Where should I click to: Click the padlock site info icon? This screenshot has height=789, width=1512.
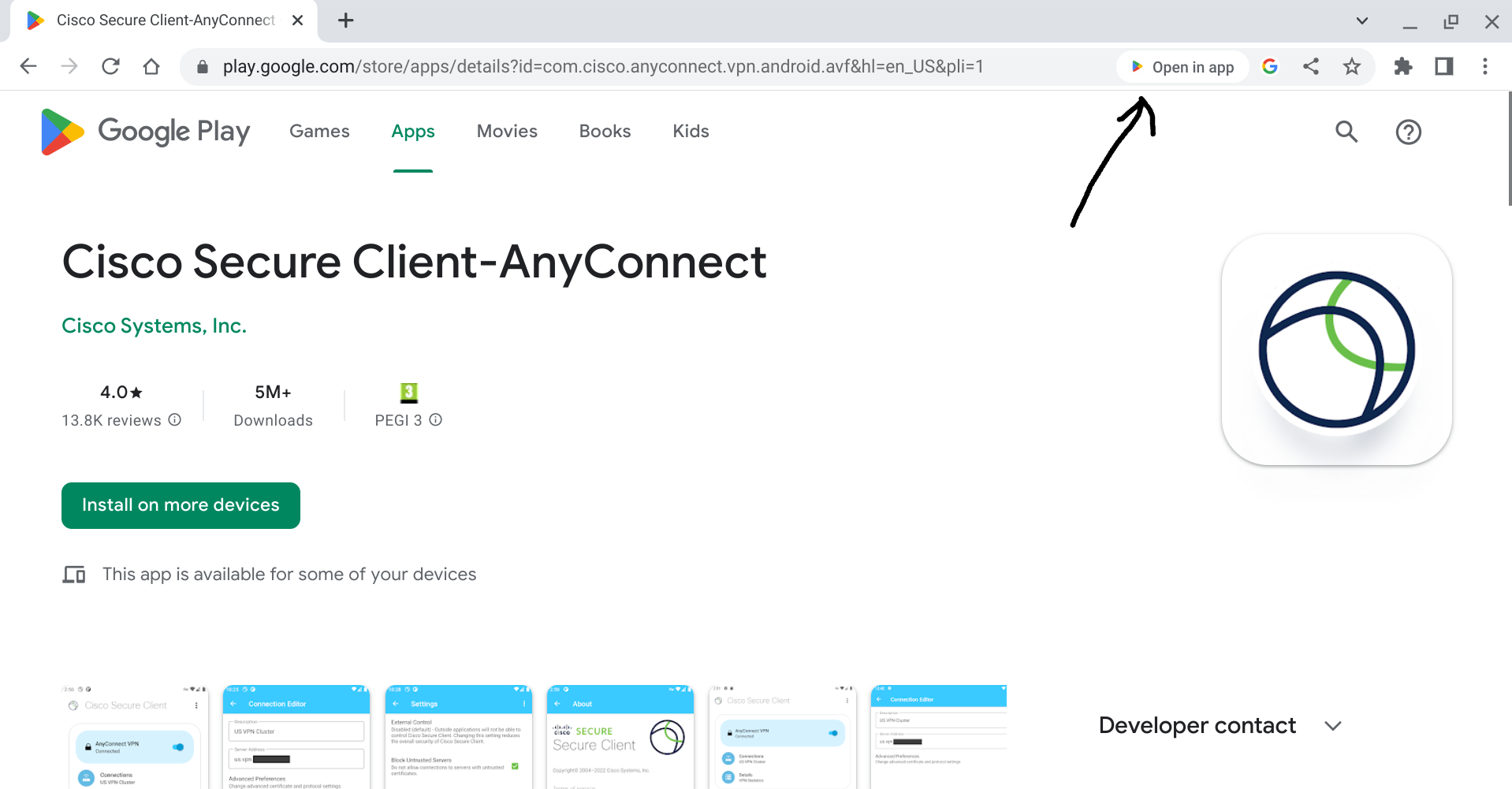203,67
